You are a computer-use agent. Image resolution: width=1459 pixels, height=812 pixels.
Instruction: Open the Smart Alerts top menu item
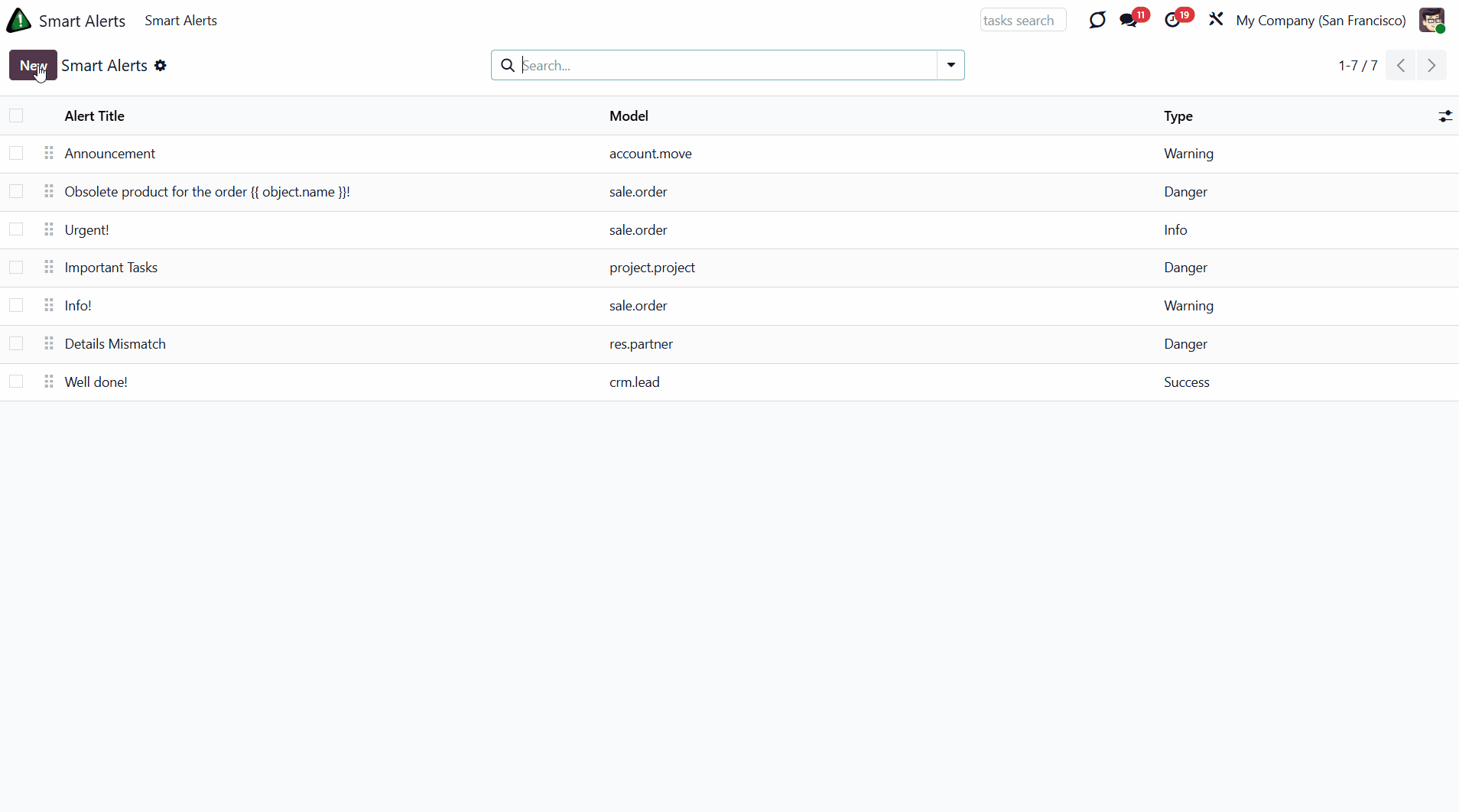coord(180,21)
